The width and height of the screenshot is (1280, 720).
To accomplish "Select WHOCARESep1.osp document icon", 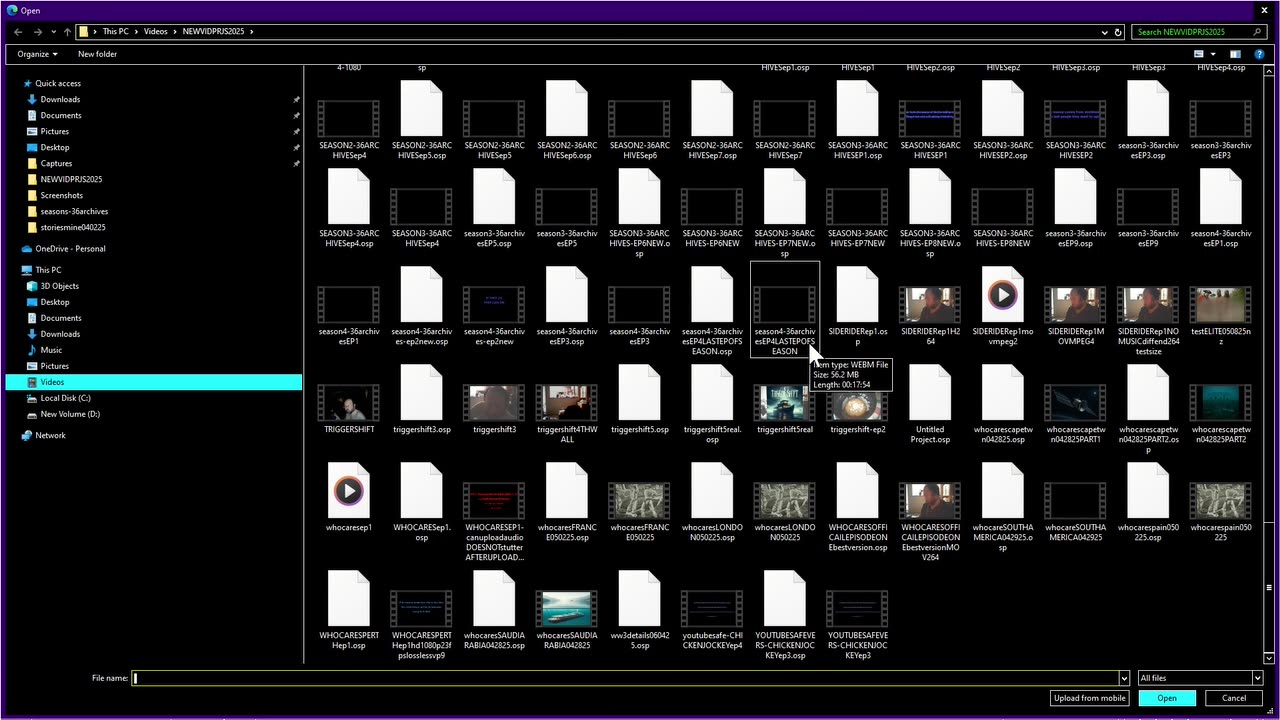I will tap(422, 490).
